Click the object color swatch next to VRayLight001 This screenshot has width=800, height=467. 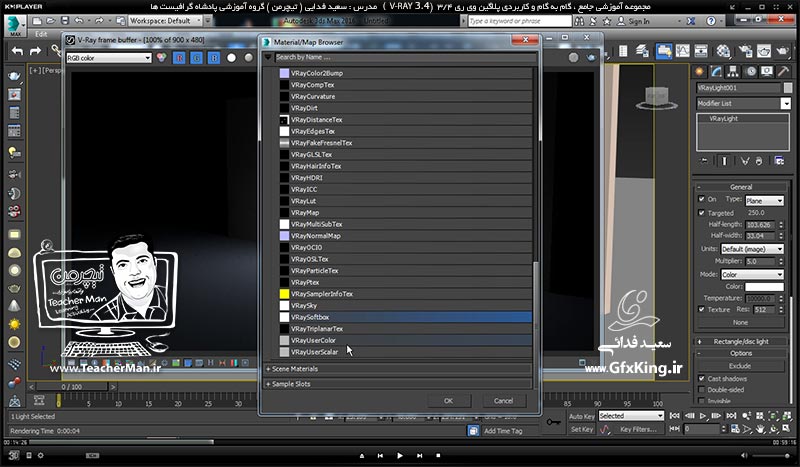(788, 88)
